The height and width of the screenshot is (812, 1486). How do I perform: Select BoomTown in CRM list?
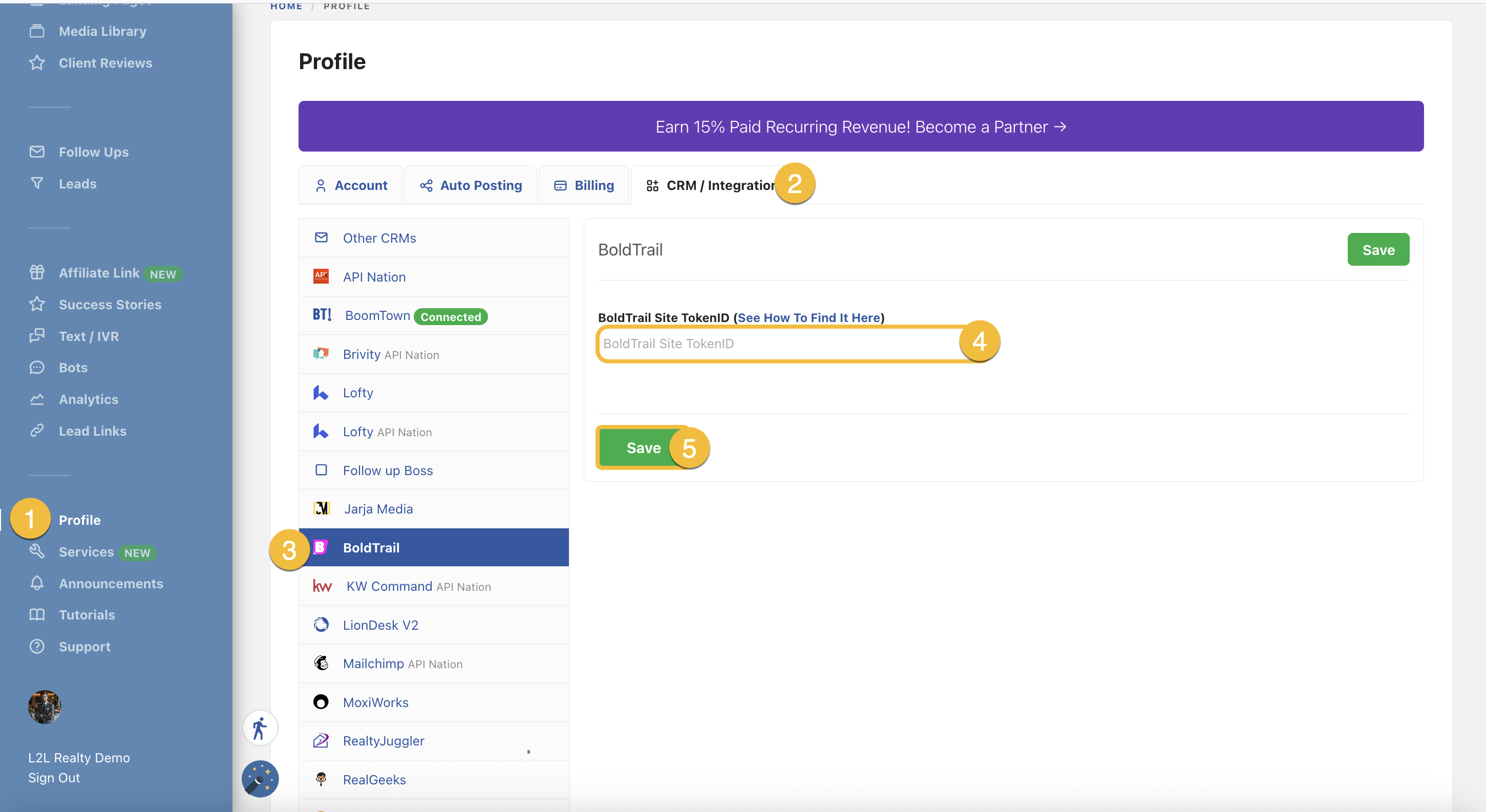[377, 315]
